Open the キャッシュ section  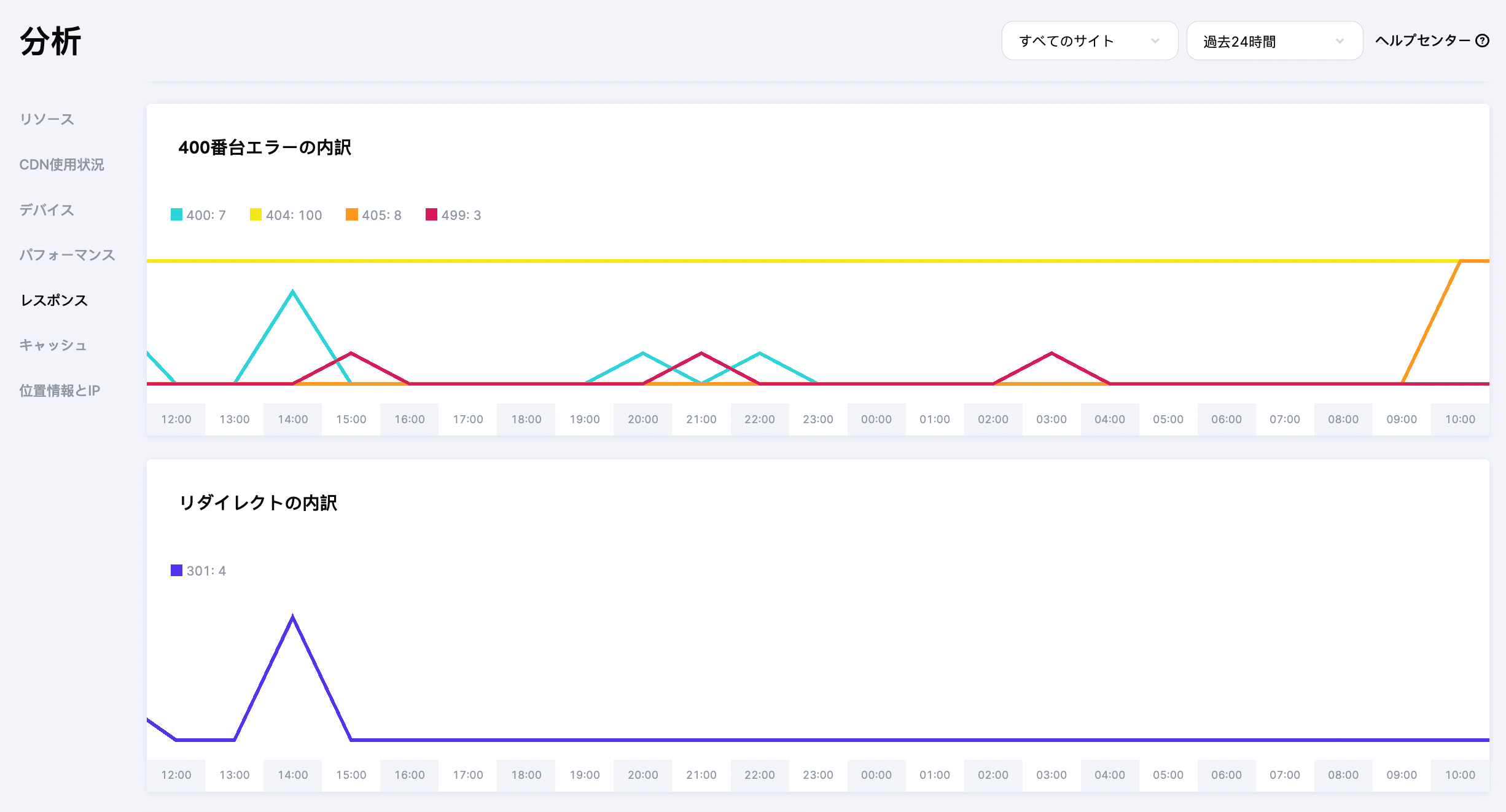pos(53,345)
